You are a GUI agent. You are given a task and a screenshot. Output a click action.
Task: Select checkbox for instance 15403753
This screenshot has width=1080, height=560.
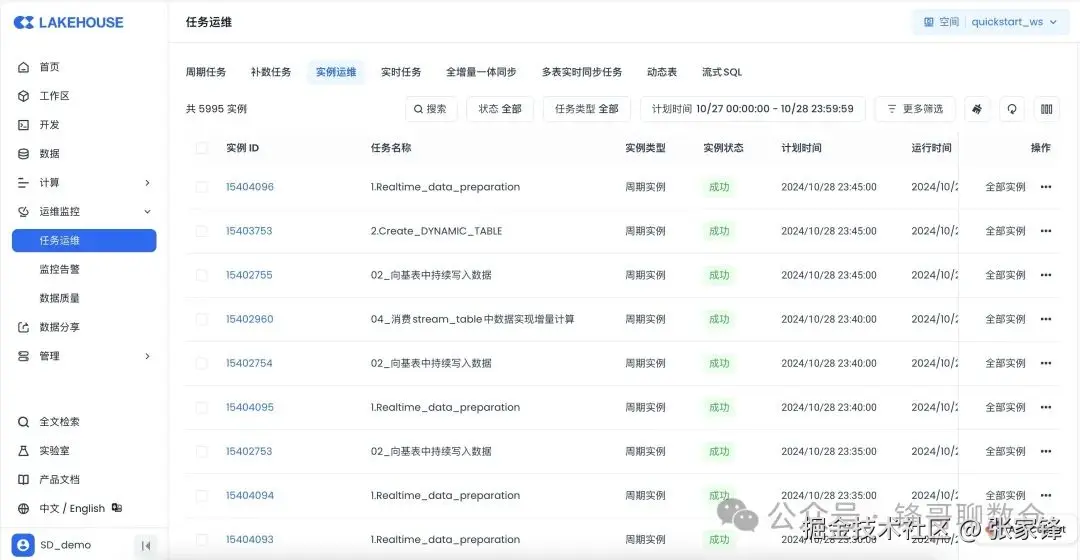point(201,231)
